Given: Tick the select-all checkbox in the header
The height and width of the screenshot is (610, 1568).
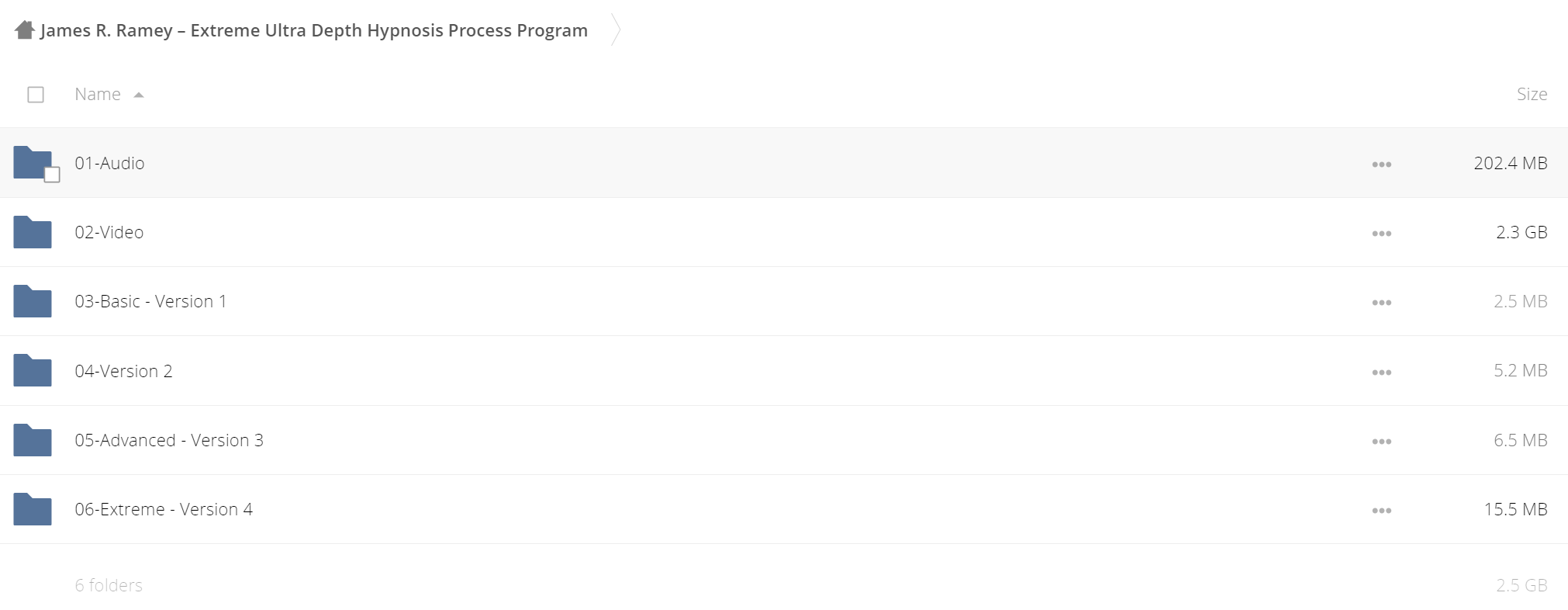Looking at the screenshot, I should click(x=36, y=95).
